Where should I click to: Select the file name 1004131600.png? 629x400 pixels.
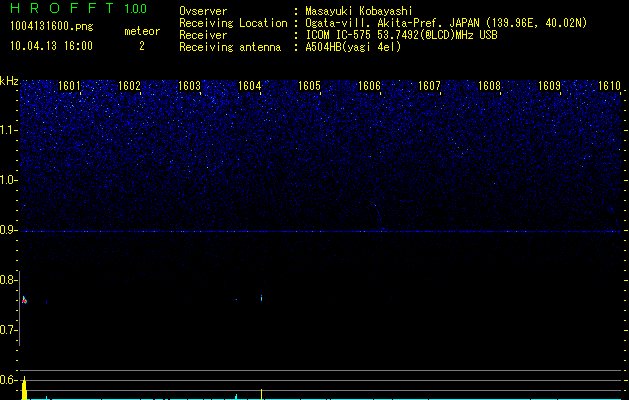point(52,26)
